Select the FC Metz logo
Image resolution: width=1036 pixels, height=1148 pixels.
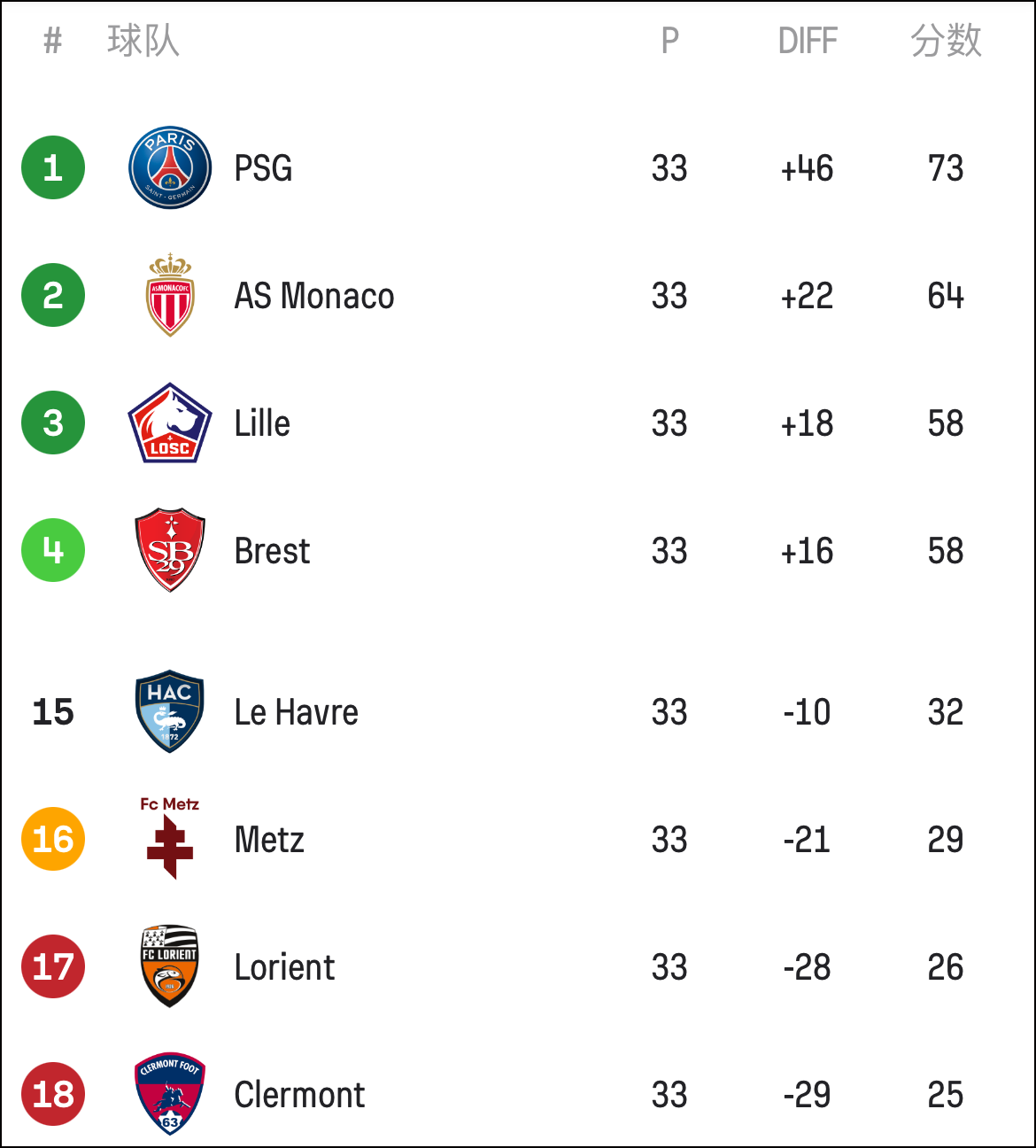coord(170,839)
